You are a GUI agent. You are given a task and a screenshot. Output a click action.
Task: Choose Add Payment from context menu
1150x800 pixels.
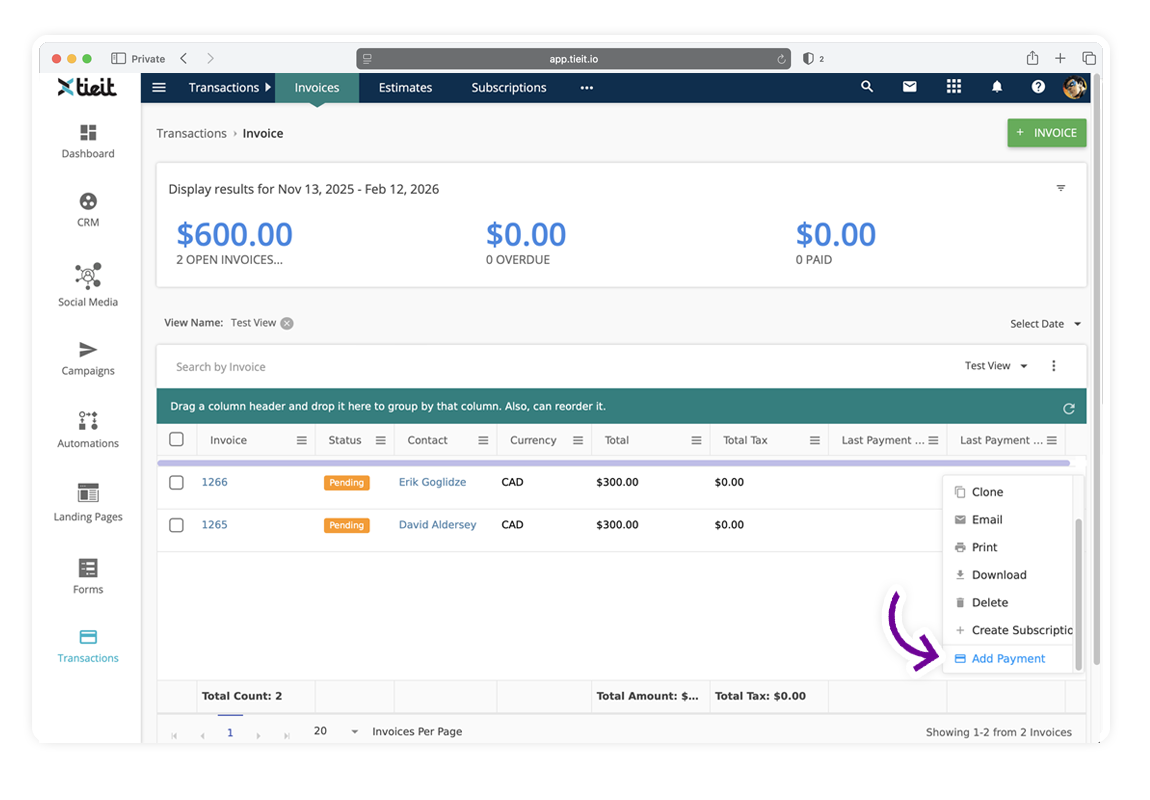[x=1008, y=658]
